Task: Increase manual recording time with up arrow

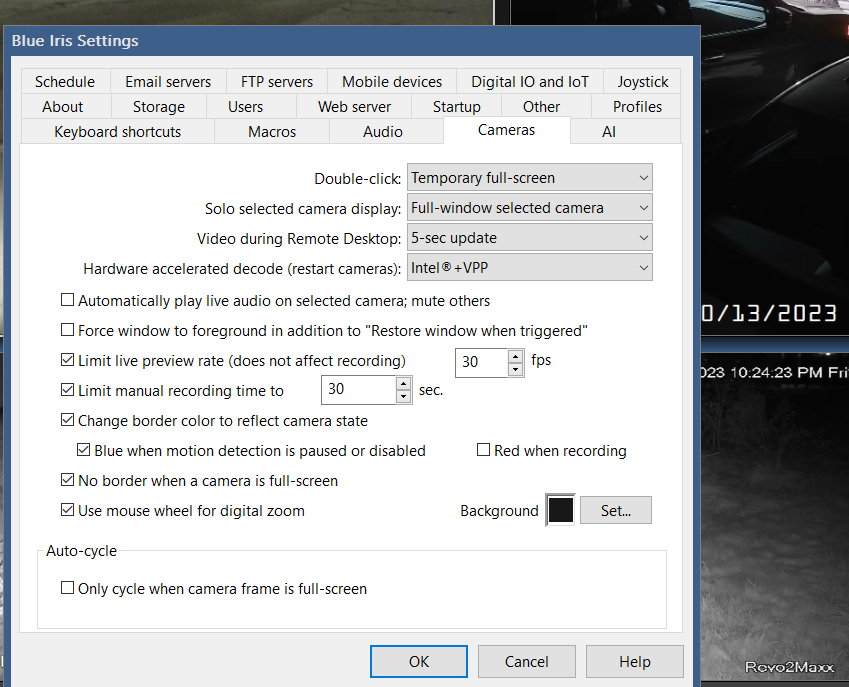Action: (x=403, y=384)
